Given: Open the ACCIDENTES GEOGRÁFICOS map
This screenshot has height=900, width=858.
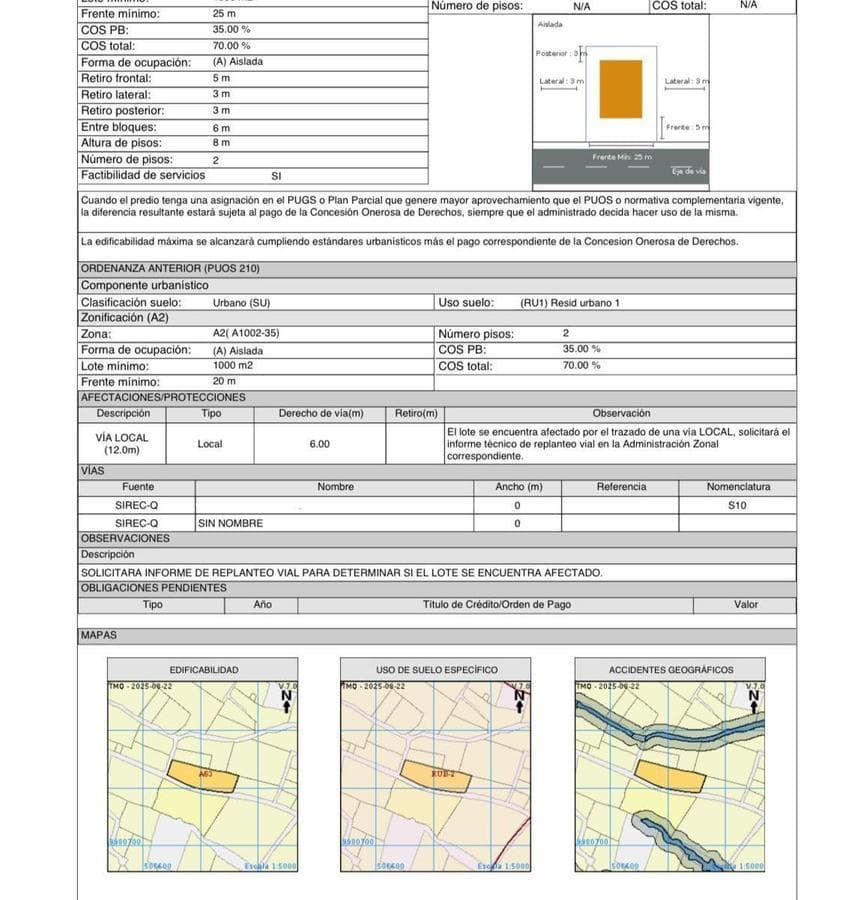Looking at the screenshot, I should point(670,776).
